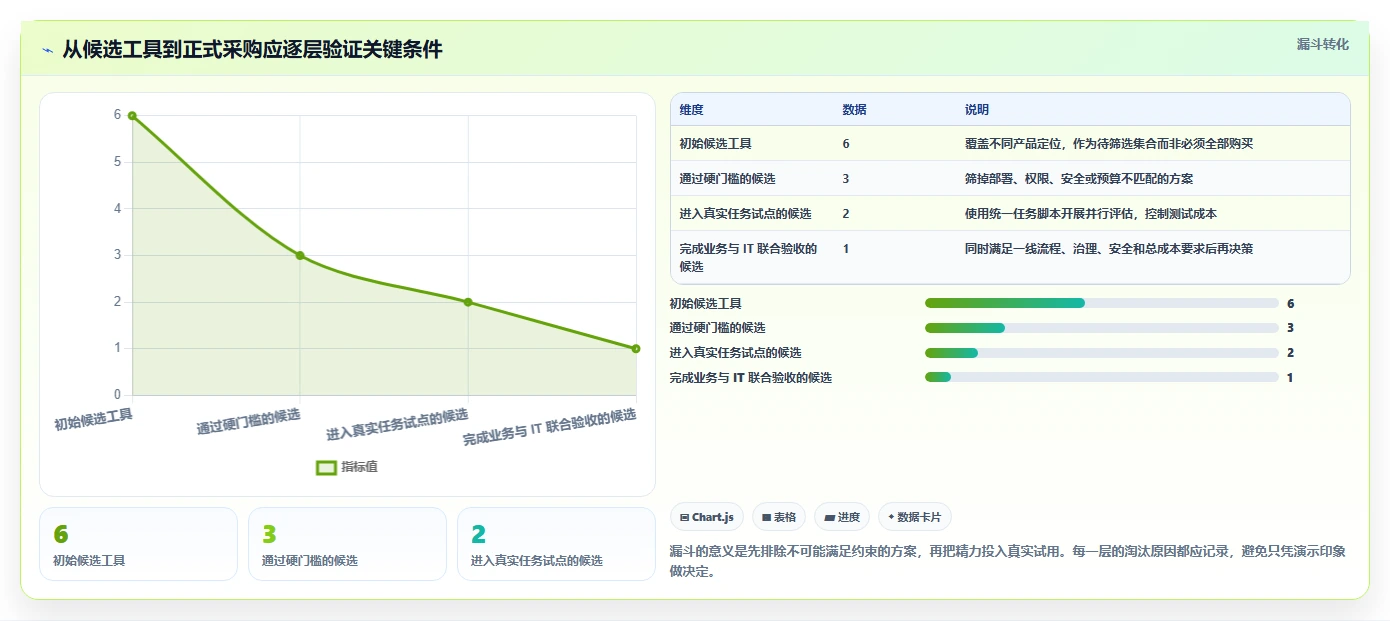Click the 初始候选工具 progress bar

[1102, 303]
